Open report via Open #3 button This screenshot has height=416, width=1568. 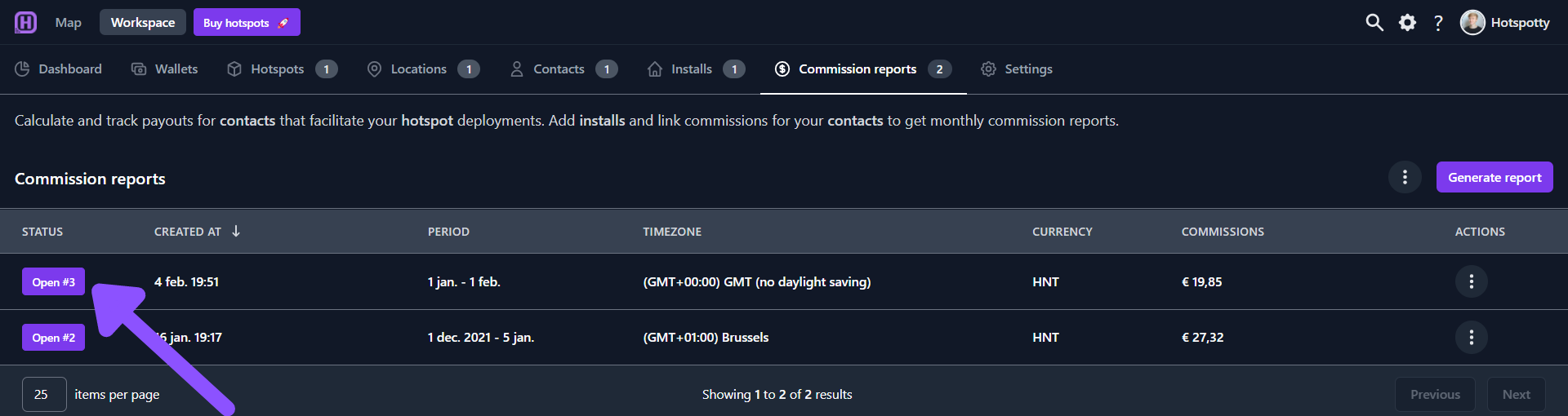[x=53, y=281]
